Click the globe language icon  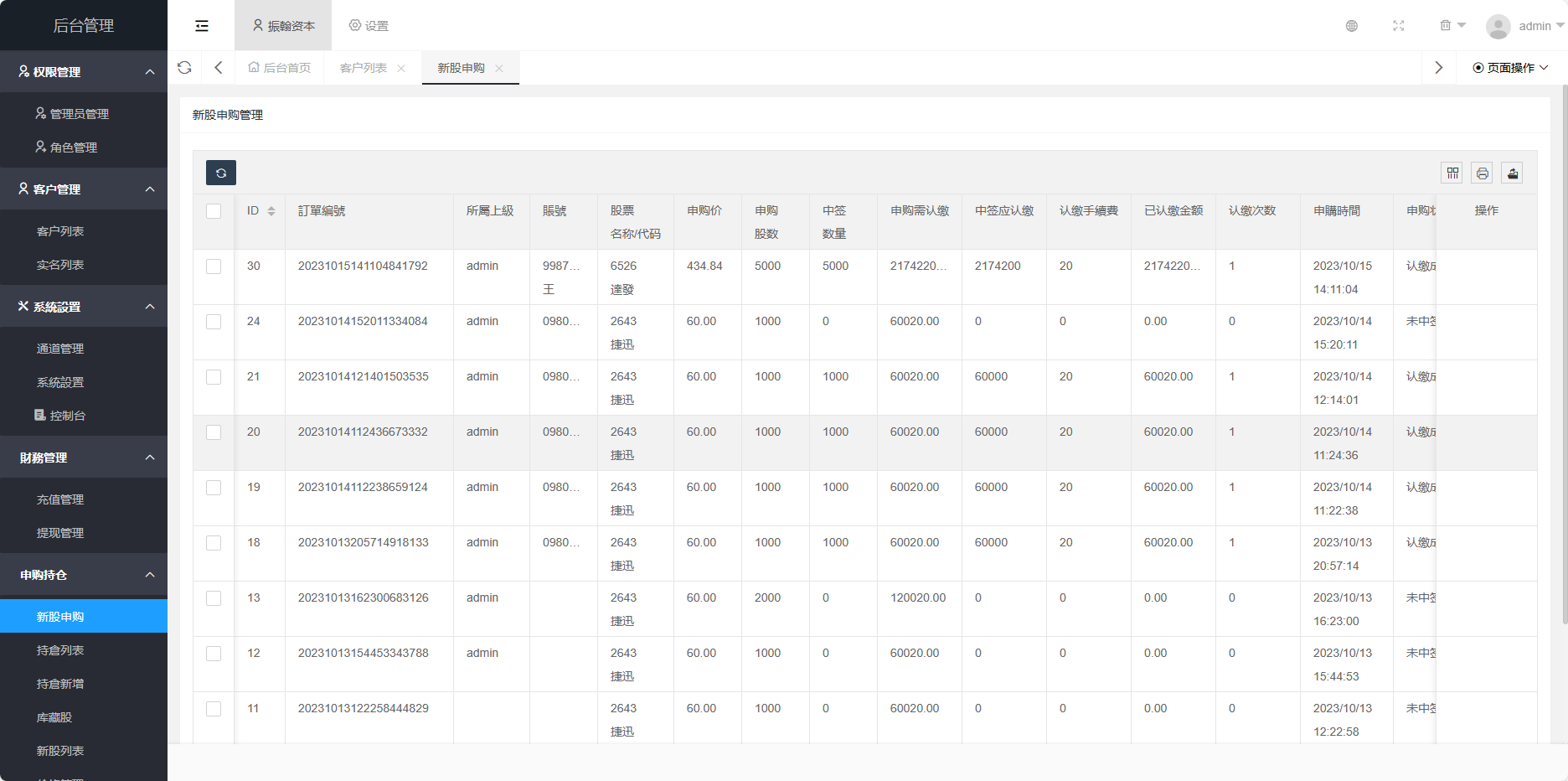click(1352, 26)
